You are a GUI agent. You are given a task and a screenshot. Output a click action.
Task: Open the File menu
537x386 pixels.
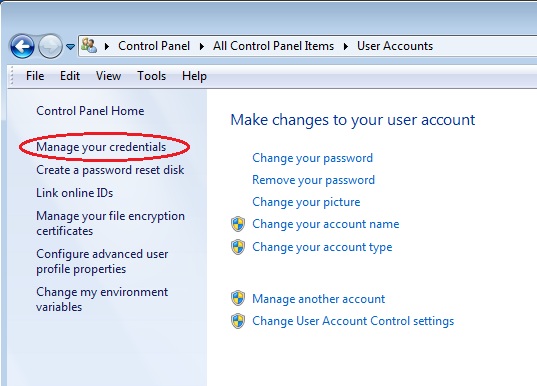coord(35,76)
